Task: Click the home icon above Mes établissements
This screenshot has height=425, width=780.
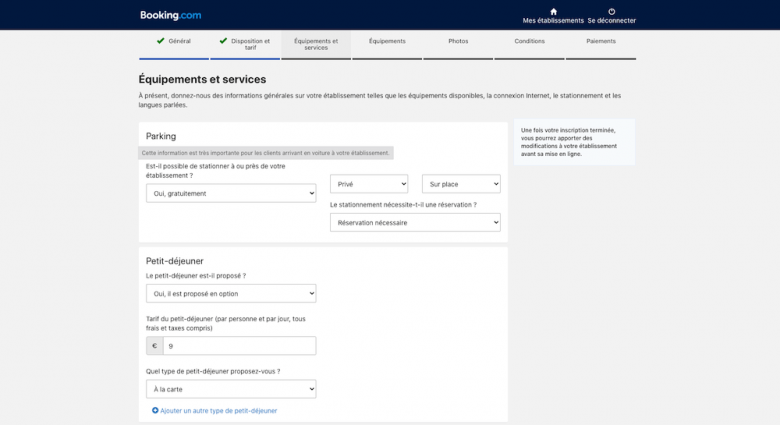Action: click(x=553, y=11)
